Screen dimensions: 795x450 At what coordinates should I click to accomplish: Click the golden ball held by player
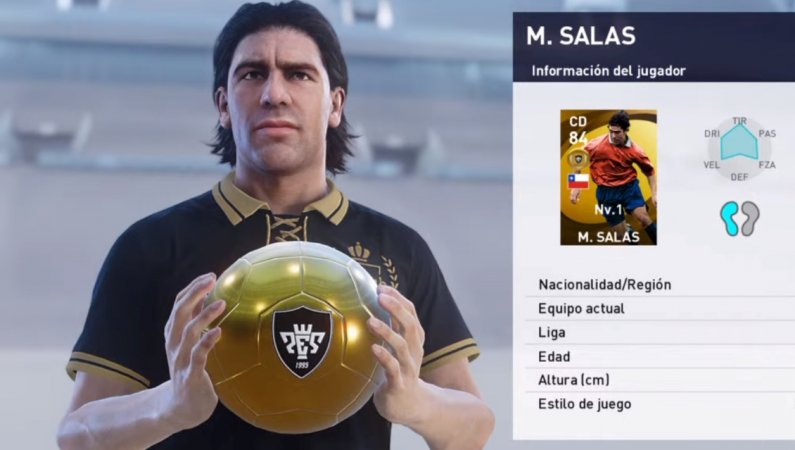tap(298, 336)
